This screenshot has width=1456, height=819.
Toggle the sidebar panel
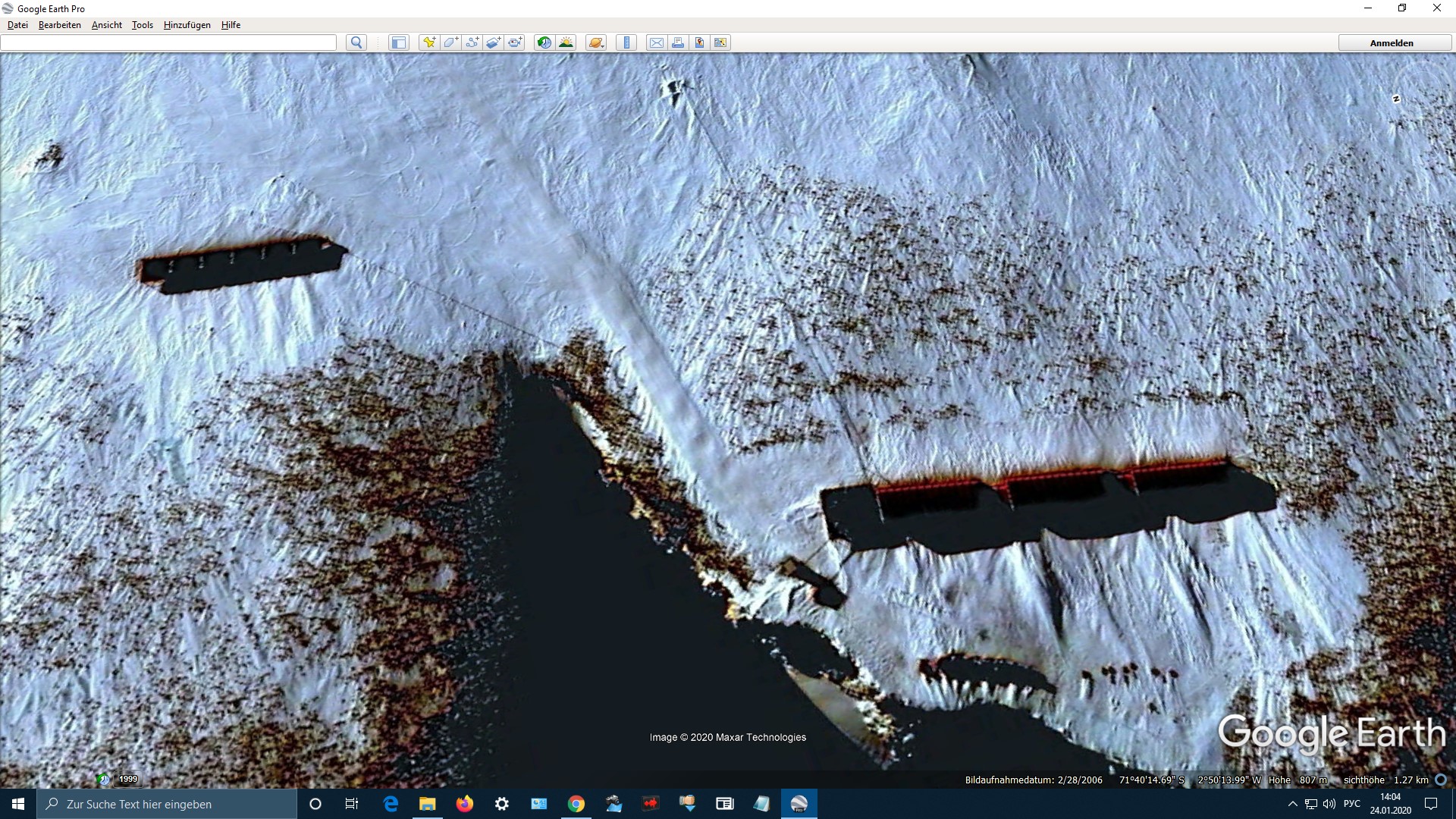click(x=398, y=42)
